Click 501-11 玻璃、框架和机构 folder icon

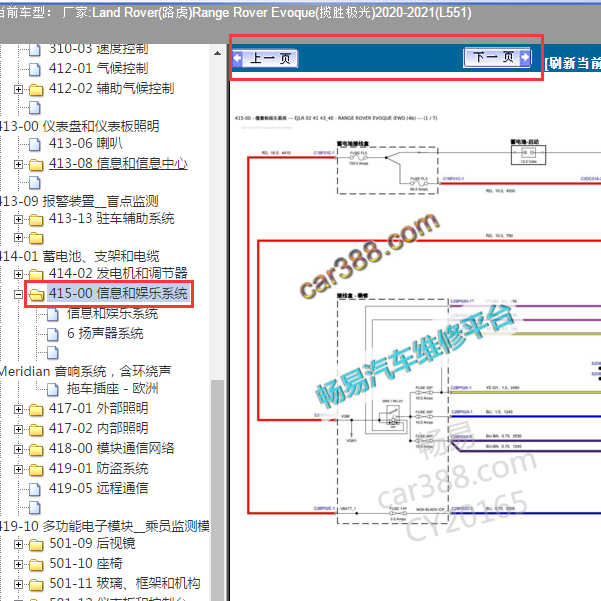36,585
